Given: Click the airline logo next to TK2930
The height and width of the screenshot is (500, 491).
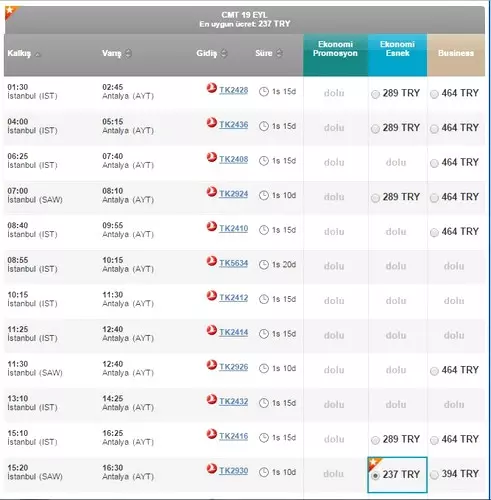Looking at the screenshot, I should 212,469.
